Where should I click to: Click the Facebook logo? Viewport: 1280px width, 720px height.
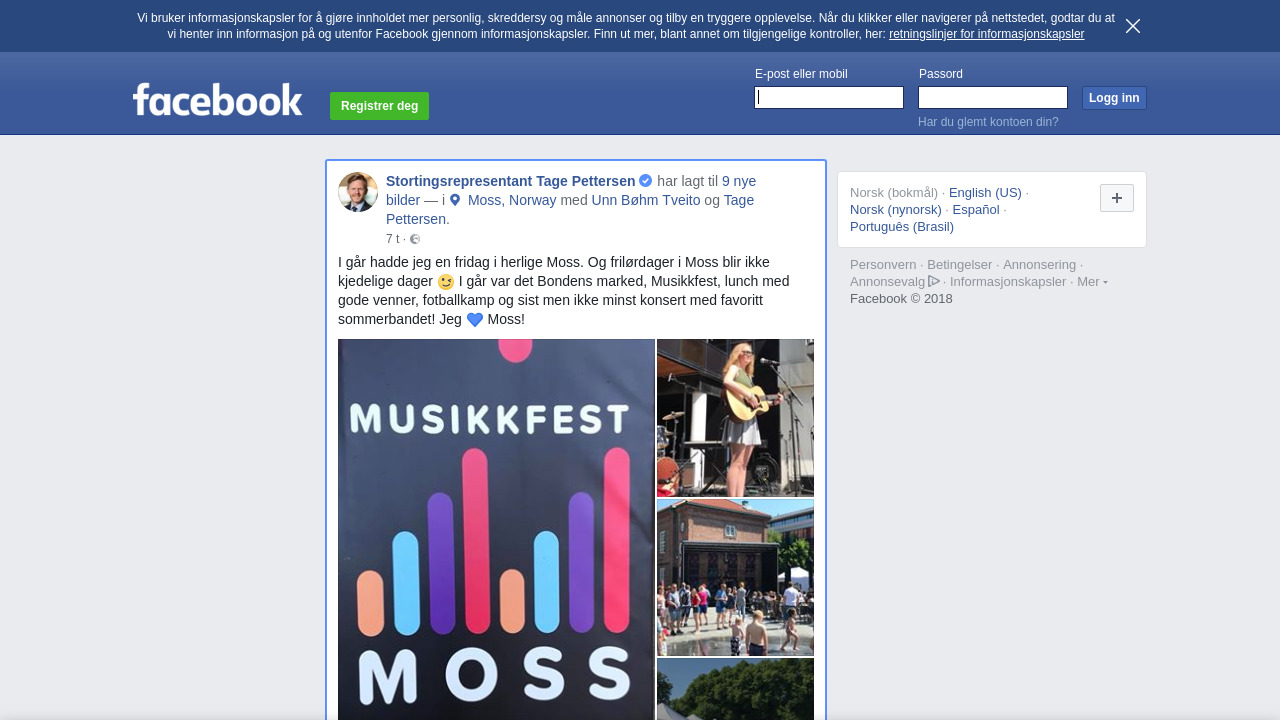click(218, 99)
